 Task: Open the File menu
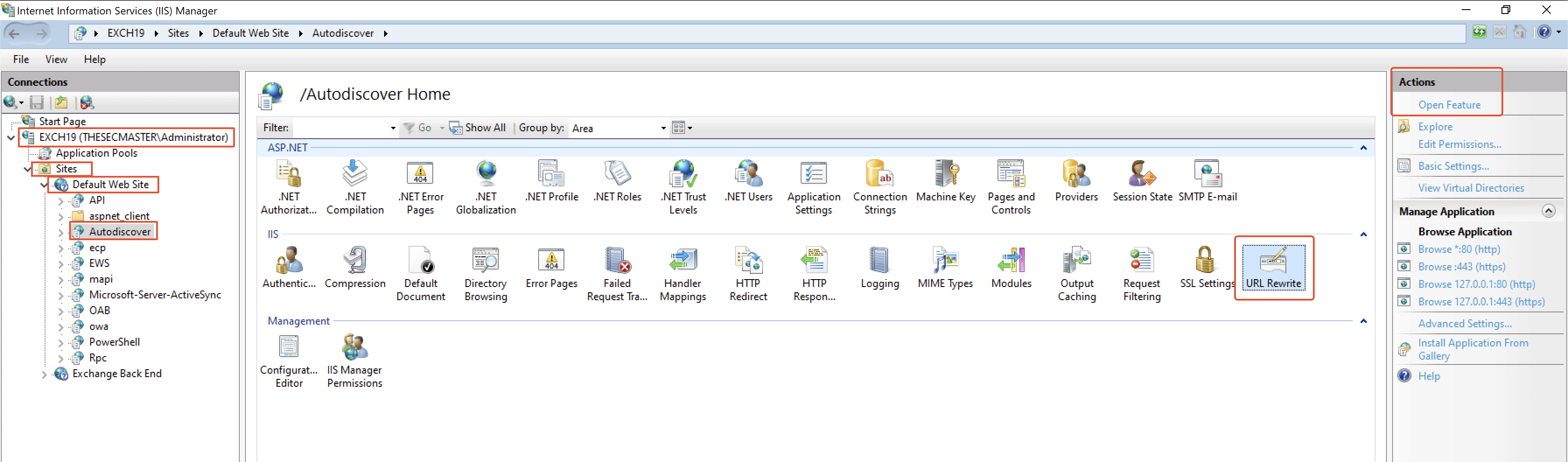coord(21,59)
